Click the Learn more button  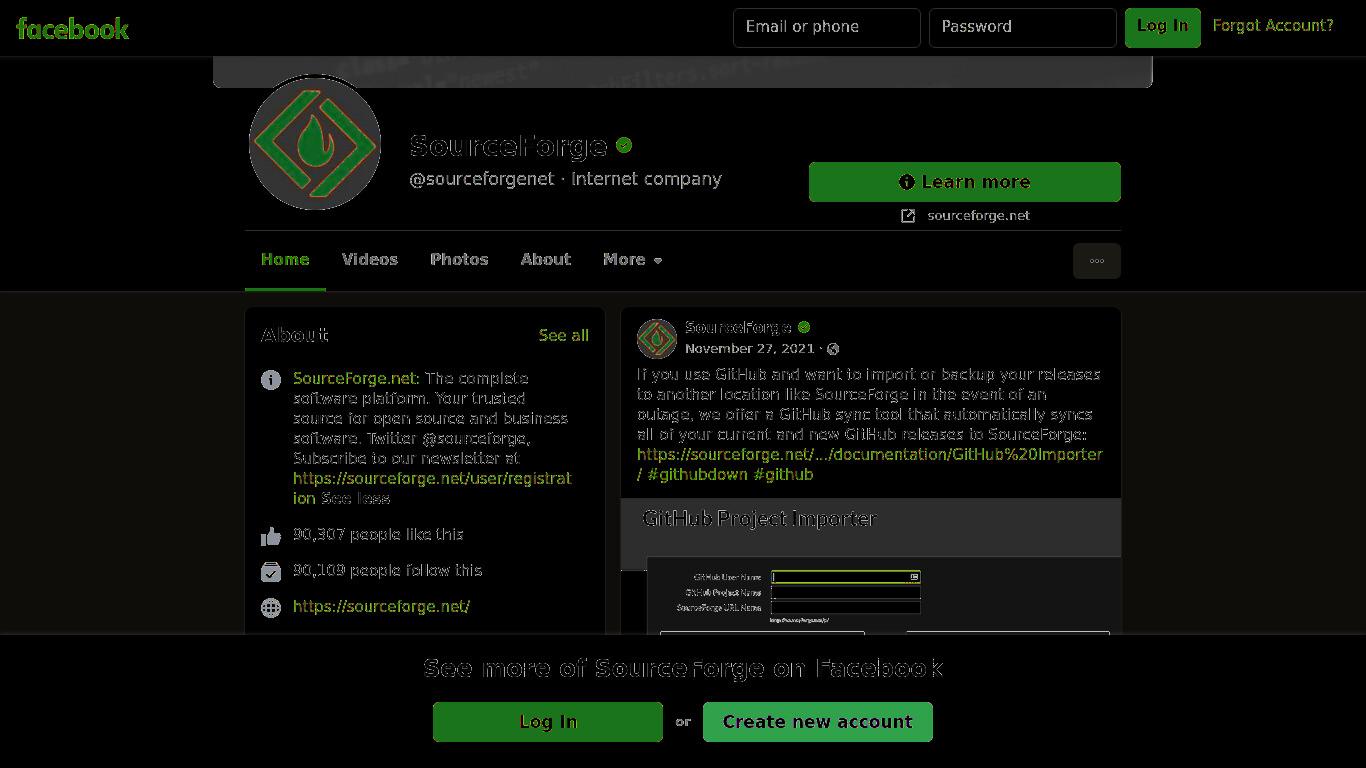click(965, 182)
